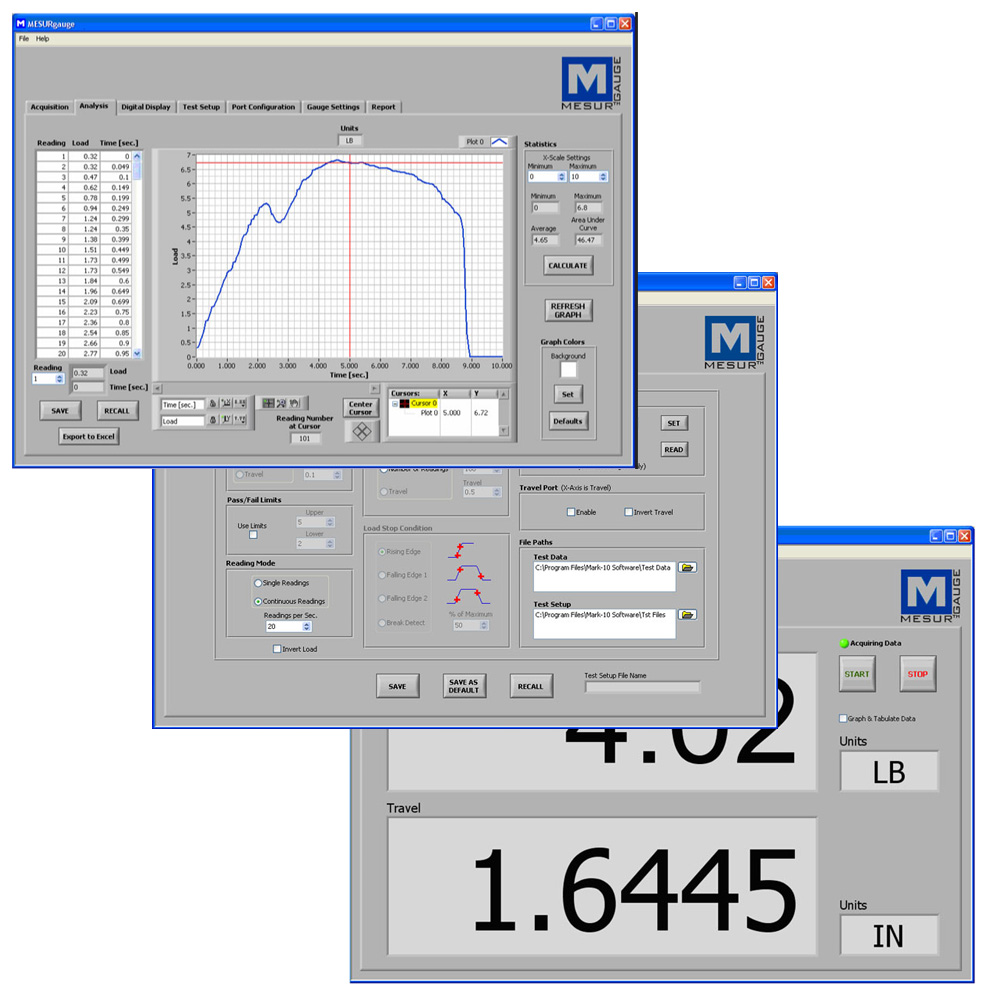Adjust the % of Maximum stepper
Viewport: 1000px width, 1000px height.
483,626
